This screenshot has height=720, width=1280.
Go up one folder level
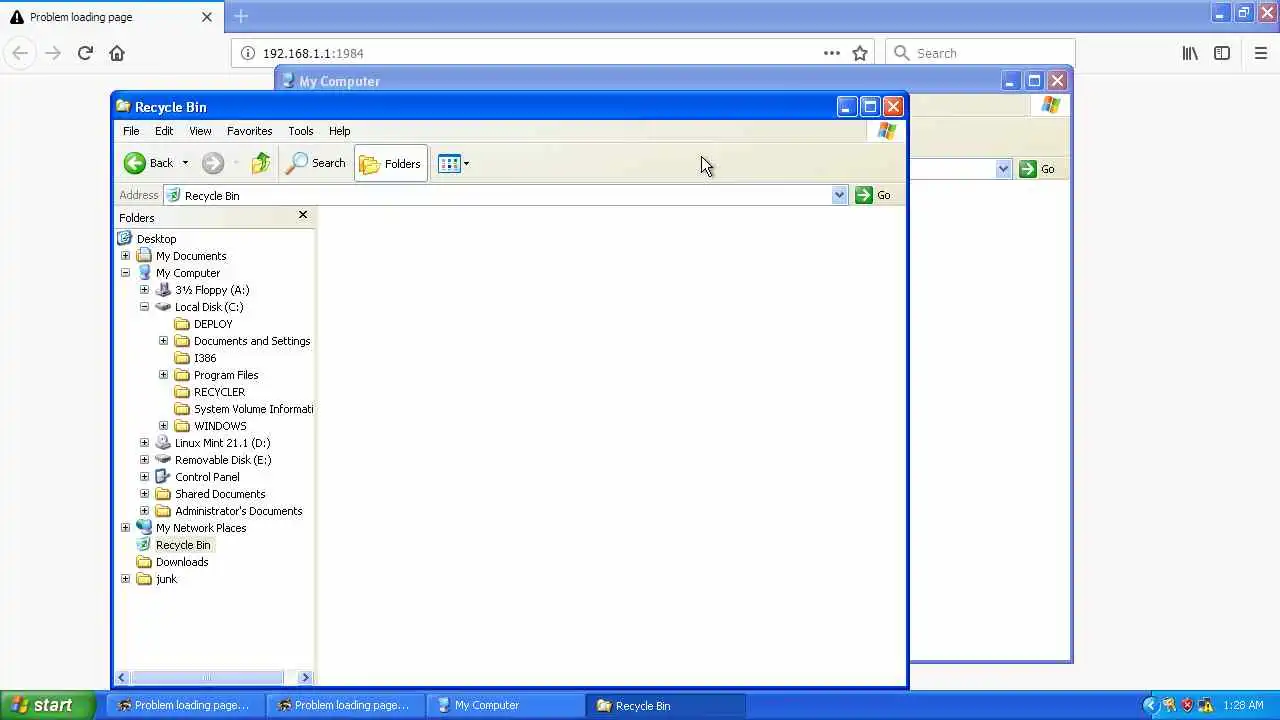(x=261, y=163)
